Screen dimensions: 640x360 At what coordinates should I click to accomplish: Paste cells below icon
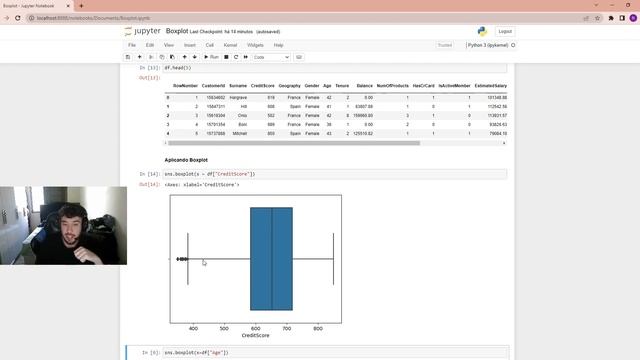[172, 57]
